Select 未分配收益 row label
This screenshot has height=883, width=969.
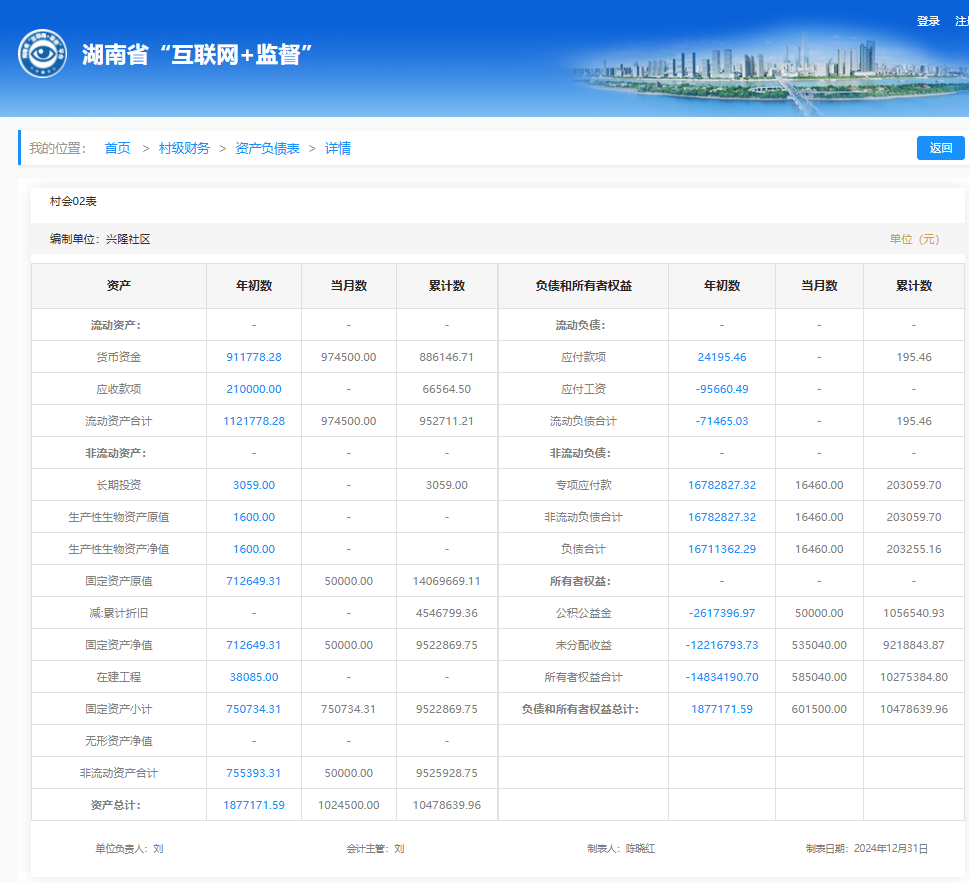(583, 645)
